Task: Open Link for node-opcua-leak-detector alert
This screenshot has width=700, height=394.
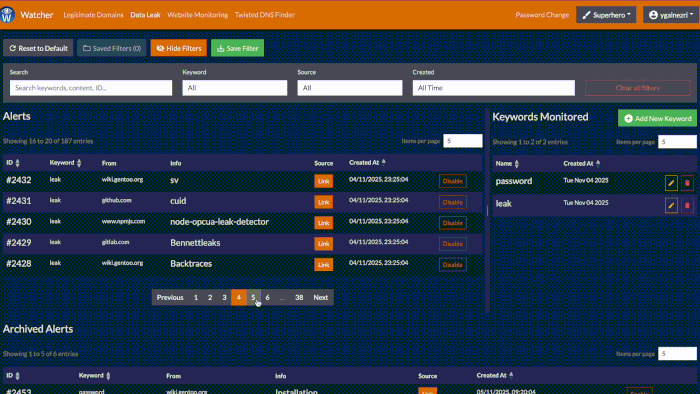Action: [x=324, y=223]
